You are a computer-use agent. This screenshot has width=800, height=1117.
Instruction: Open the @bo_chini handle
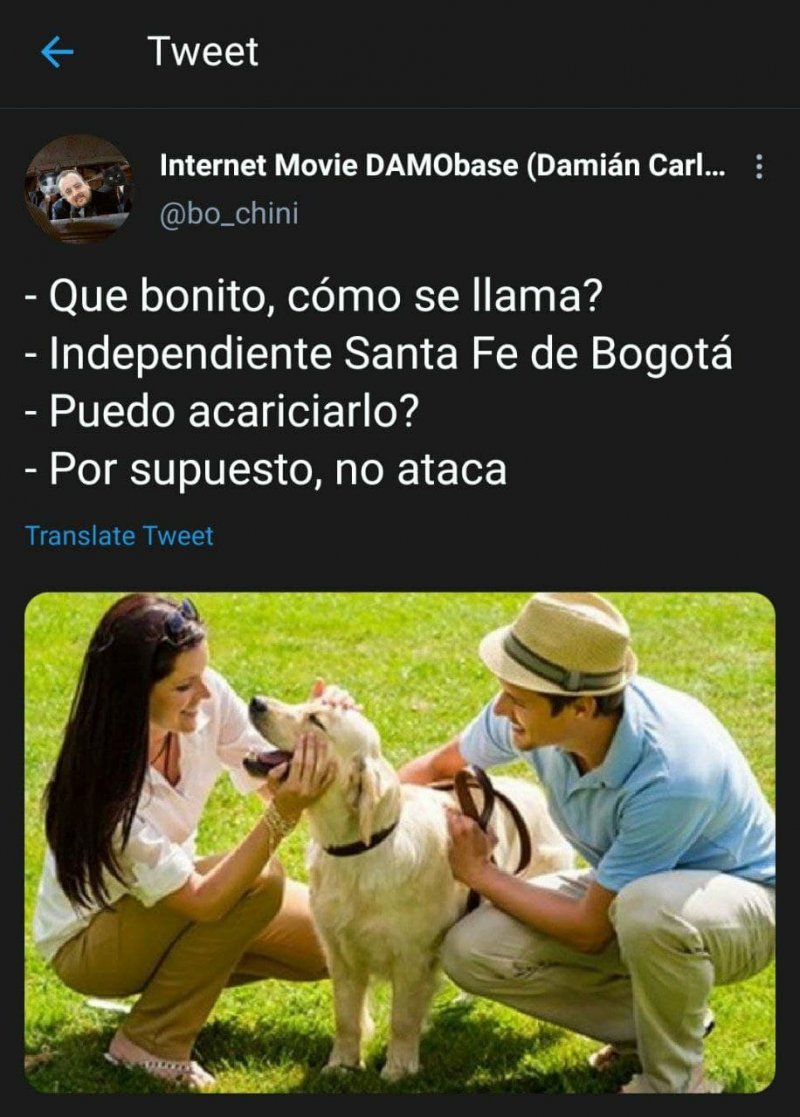click(229, 214)
